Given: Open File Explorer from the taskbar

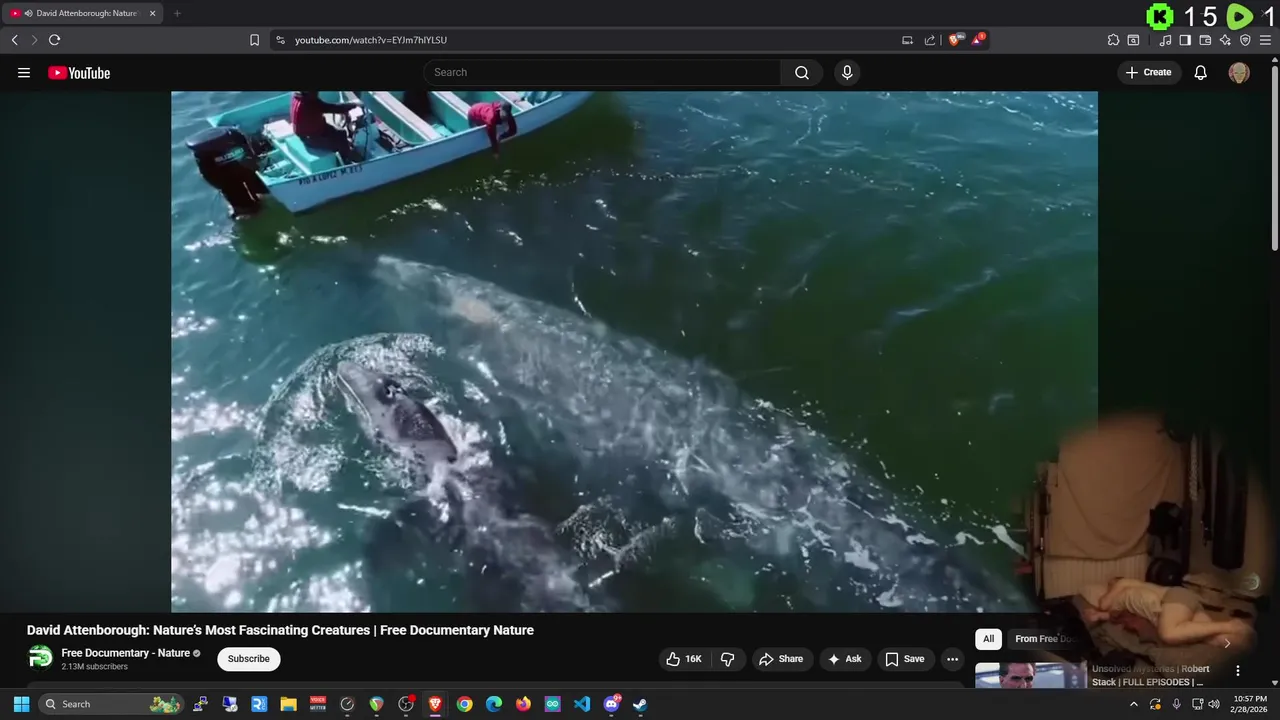Looking at the screenshot, I should click(x=288, y=704).
